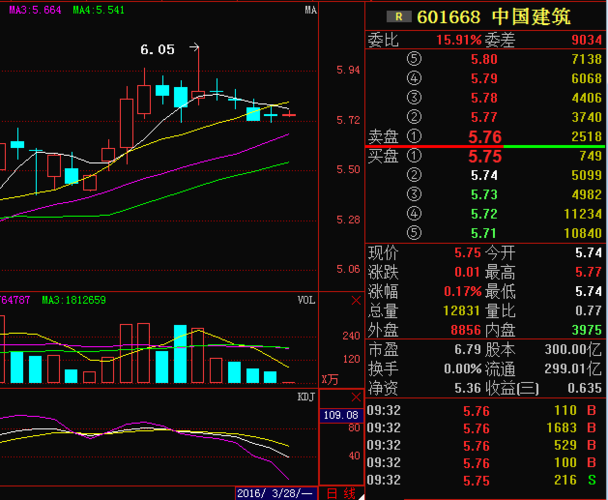608x500 pixels.
Task: Click the tallest cyan volume bar
Action: tap(180, 354)
